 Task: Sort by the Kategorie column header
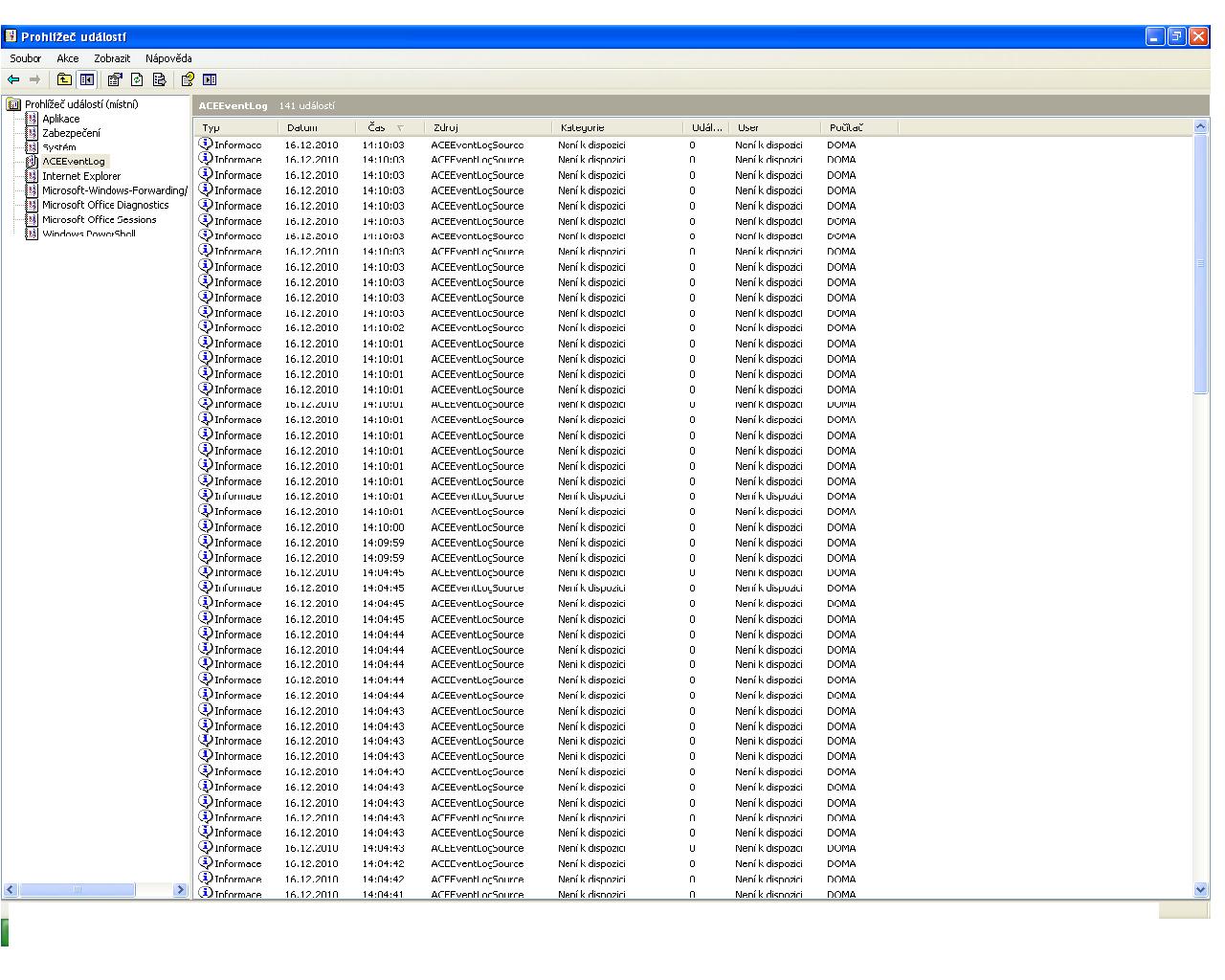pyautogui.click(x=617, y=127)
